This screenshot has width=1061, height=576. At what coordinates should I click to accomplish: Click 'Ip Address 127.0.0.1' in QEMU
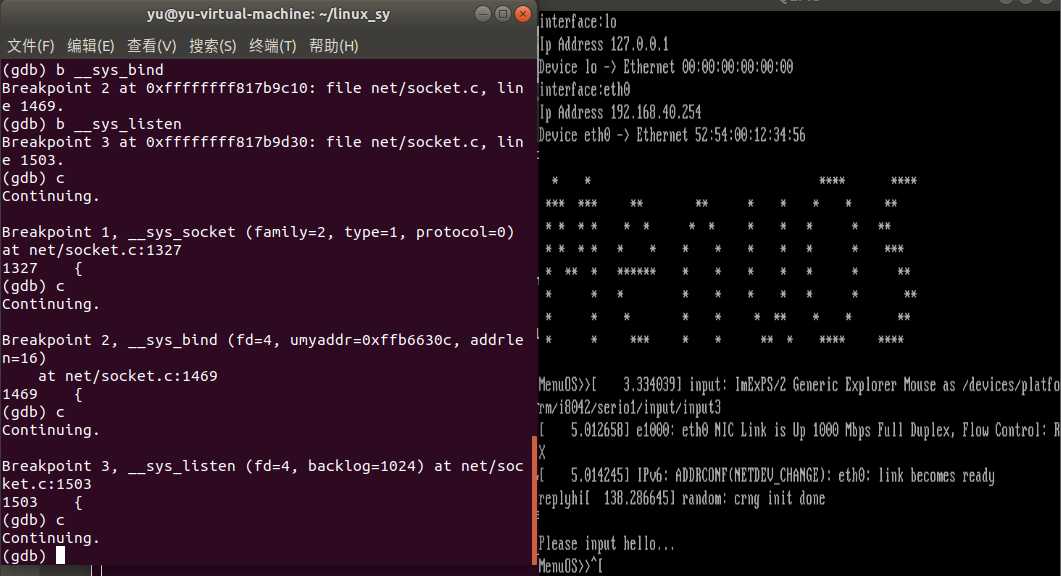(604, 45)
